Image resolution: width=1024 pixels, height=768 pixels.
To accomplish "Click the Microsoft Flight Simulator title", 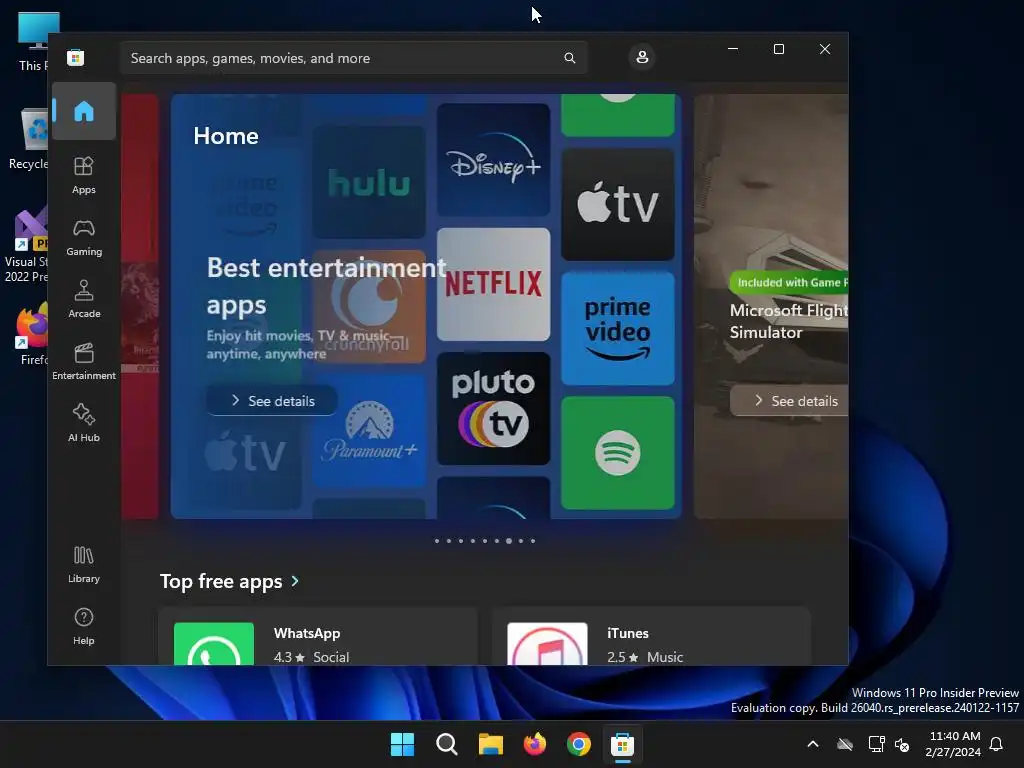I will coord(789,321).
